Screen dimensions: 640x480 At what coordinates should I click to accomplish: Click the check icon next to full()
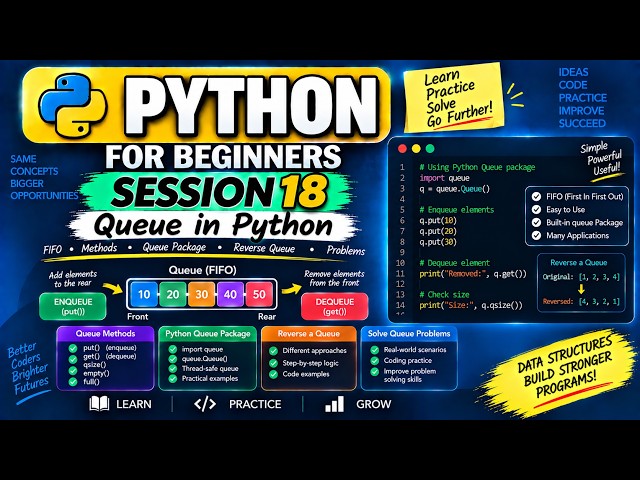pos(73,382)
